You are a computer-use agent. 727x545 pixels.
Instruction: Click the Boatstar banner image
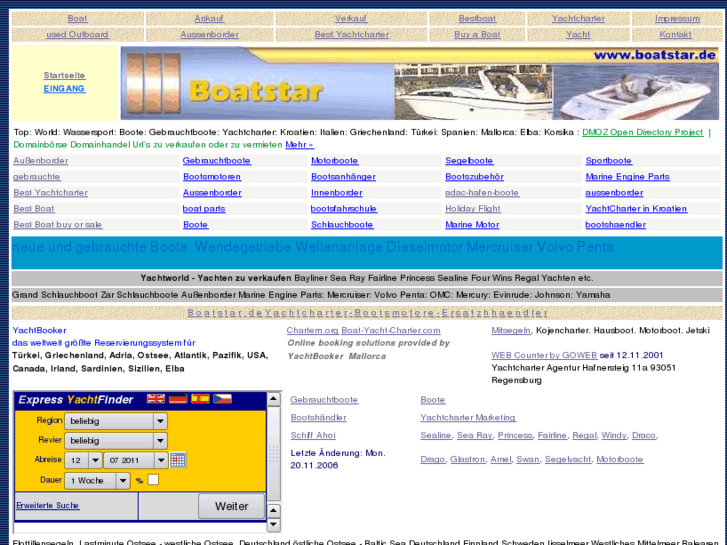pyautogui.click(x=420, y=83)
